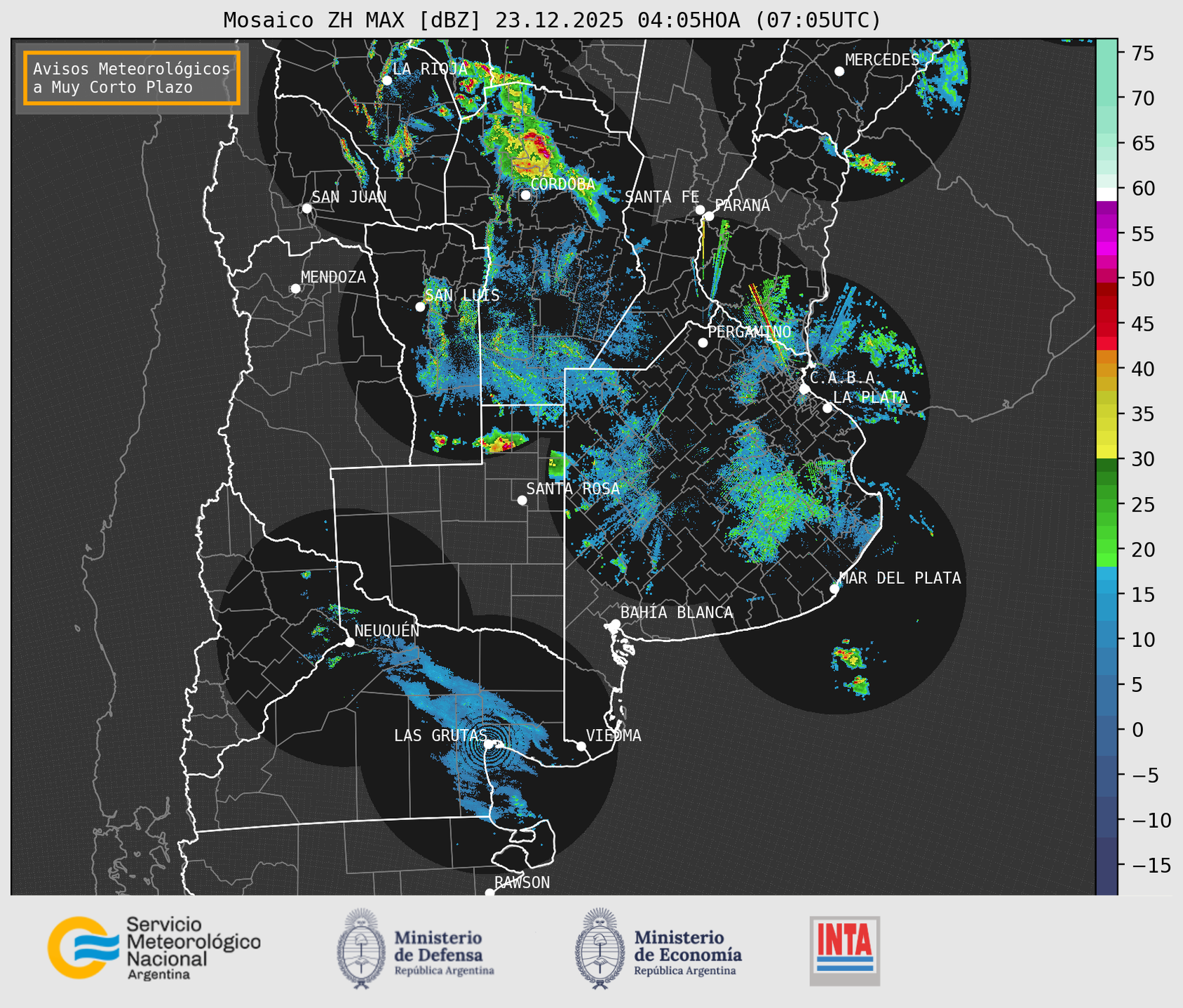Select the Pergamino marker dot
Viewport: 1183px width, 1008px height.
tap(703, 342)
